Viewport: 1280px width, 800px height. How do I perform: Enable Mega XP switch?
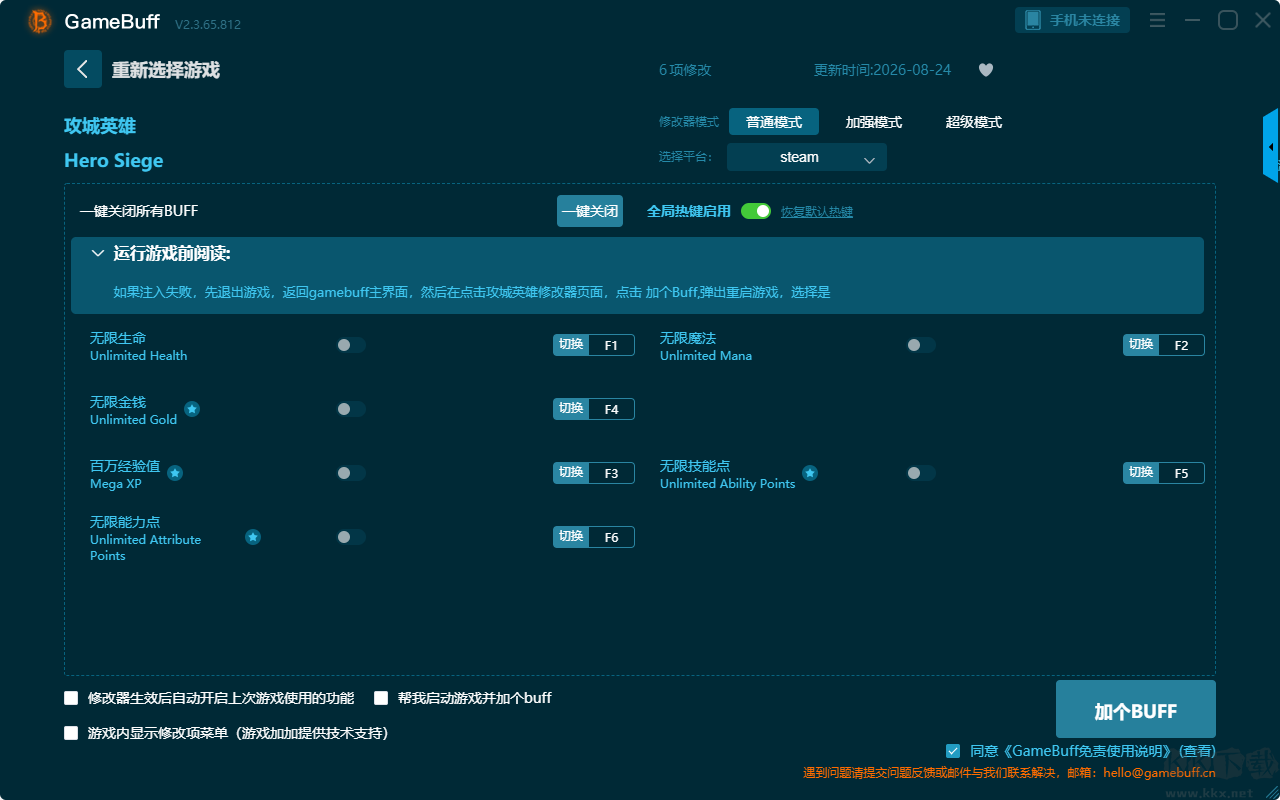(351, 473)
